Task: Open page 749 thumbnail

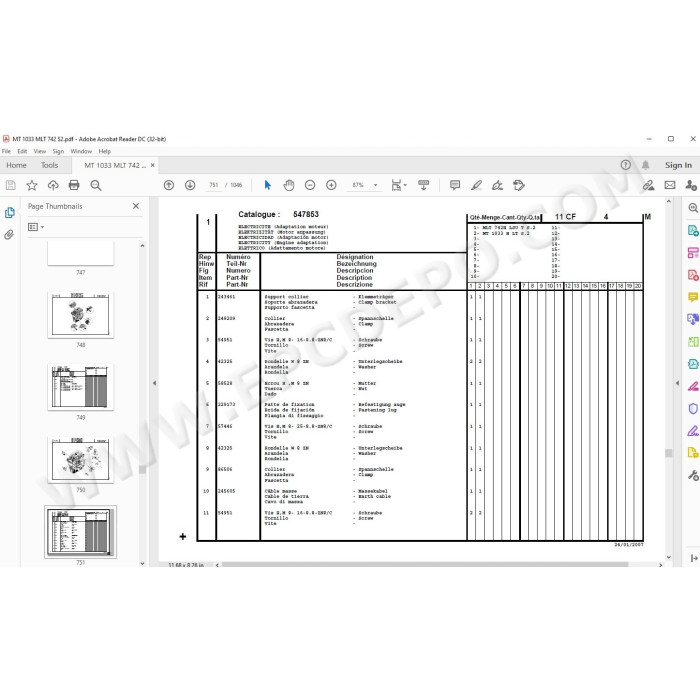Action: pos(81,387)
